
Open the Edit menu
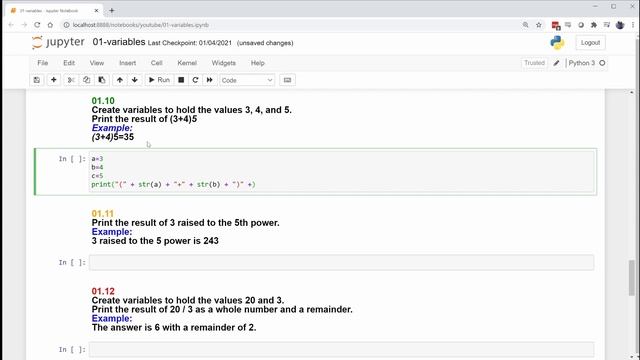(69, 63)
